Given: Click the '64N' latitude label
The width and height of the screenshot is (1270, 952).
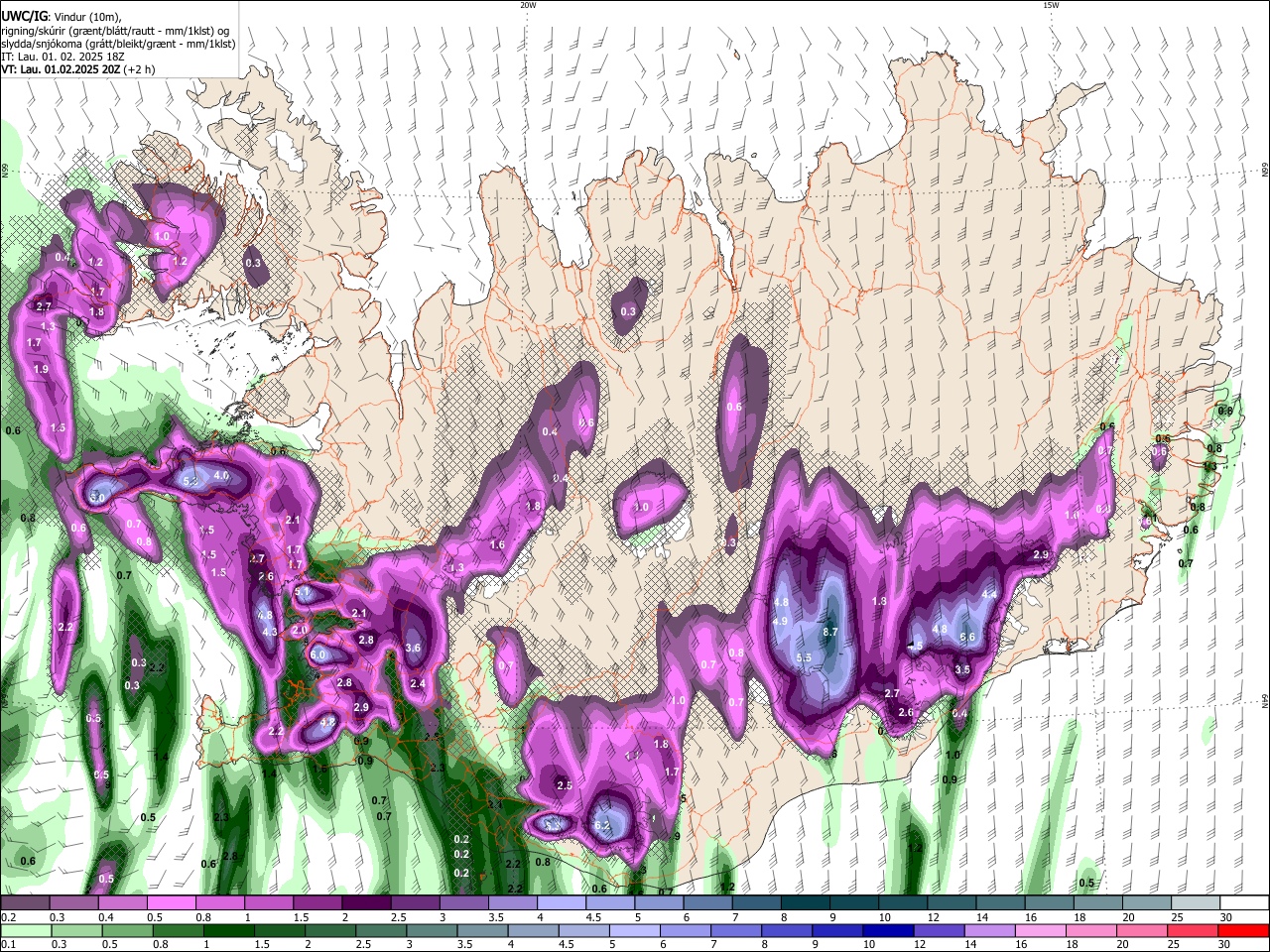Looking at the screenshot, I should point(1265,701).
